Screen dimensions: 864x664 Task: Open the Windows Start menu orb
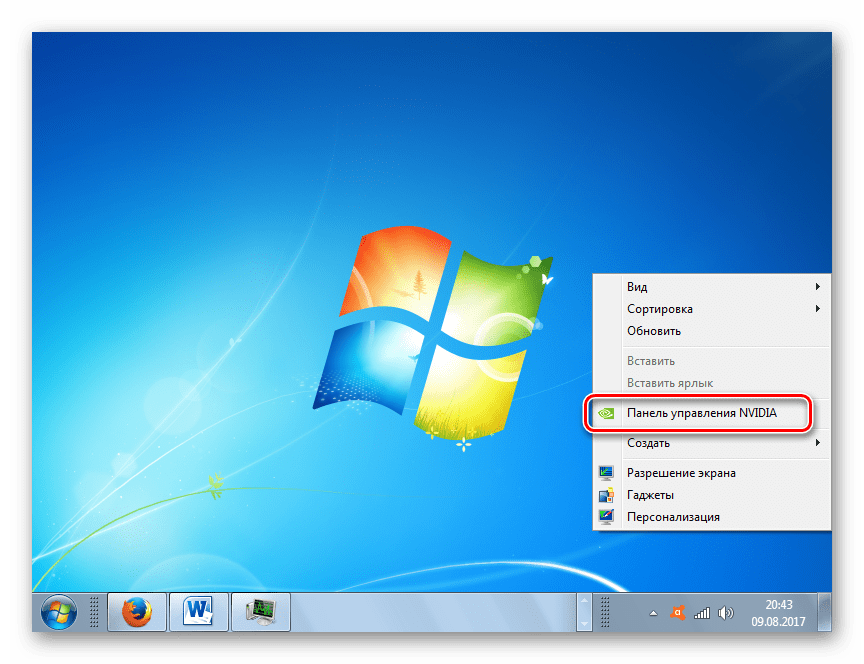pyautogui.click(x=59, y=612)
